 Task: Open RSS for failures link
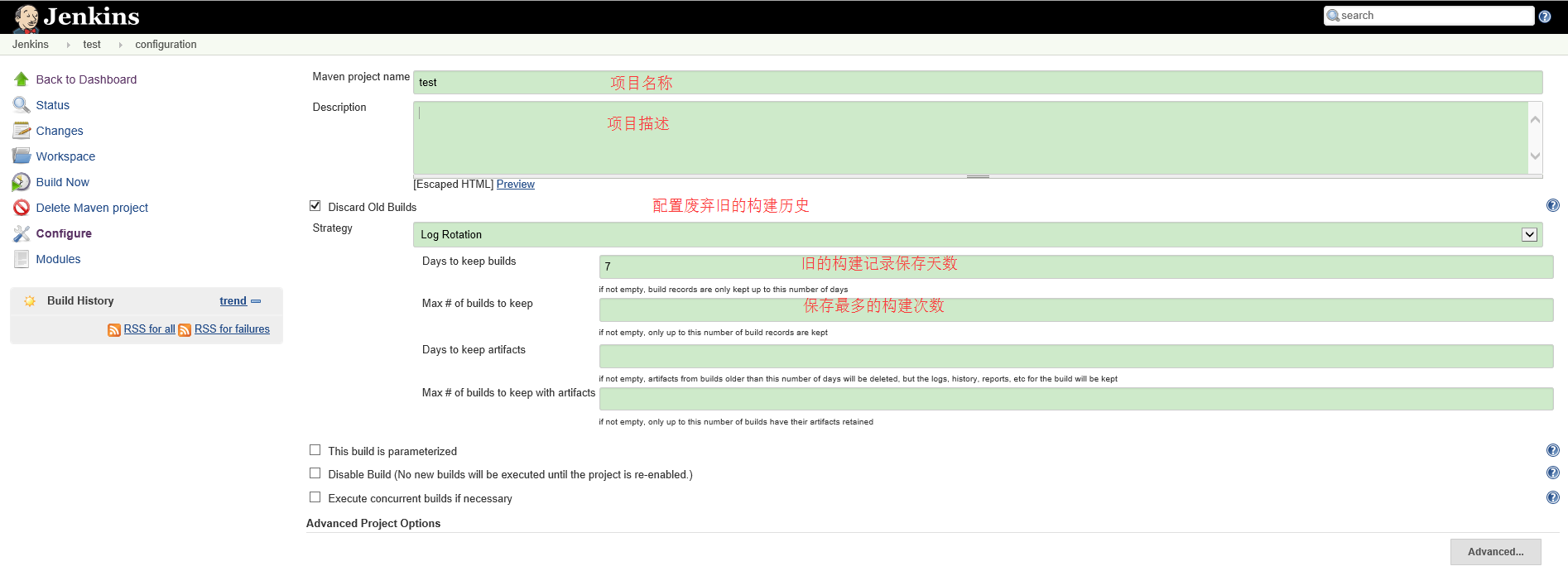(232, 329)
